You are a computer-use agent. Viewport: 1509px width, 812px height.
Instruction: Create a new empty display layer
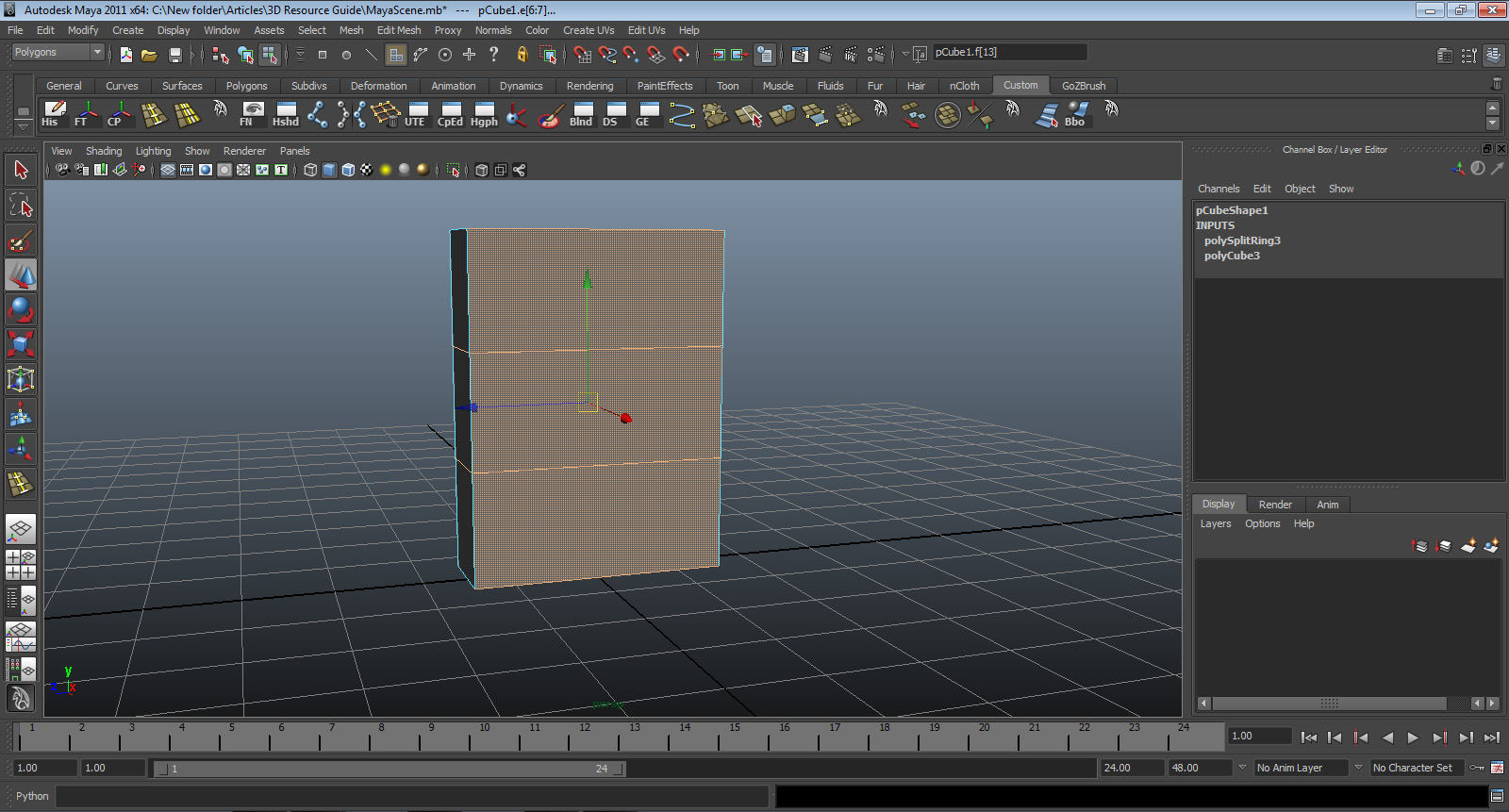[1468, 546]
